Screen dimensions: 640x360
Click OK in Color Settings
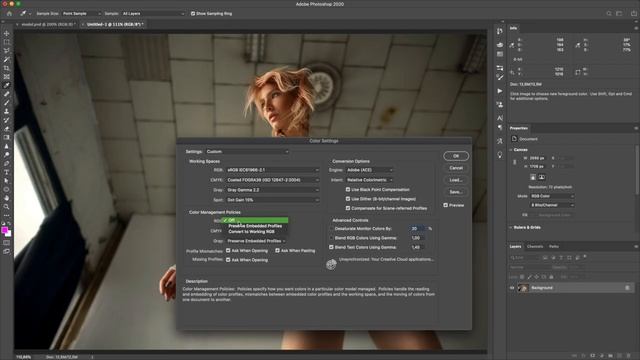click(x=456, y=156)
